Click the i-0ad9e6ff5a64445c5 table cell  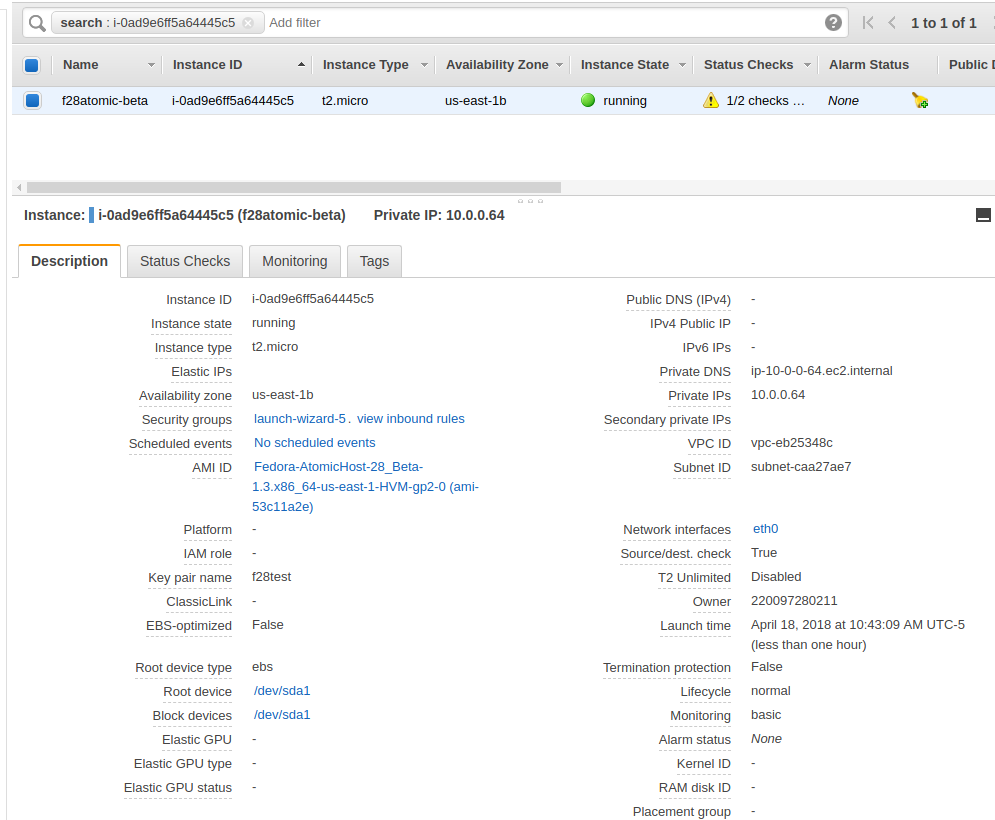233,101
